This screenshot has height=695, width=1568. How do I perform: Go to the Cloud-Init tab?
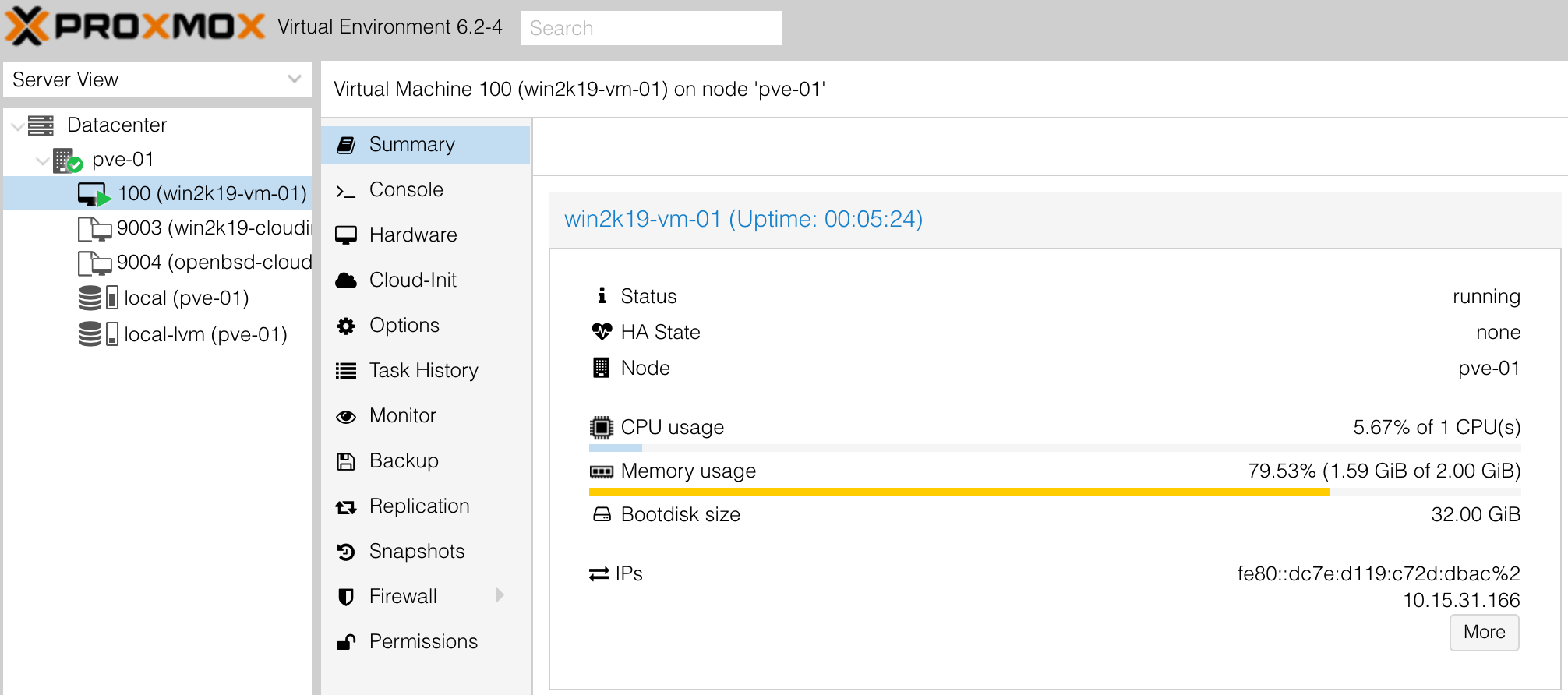tap(426, 280)
